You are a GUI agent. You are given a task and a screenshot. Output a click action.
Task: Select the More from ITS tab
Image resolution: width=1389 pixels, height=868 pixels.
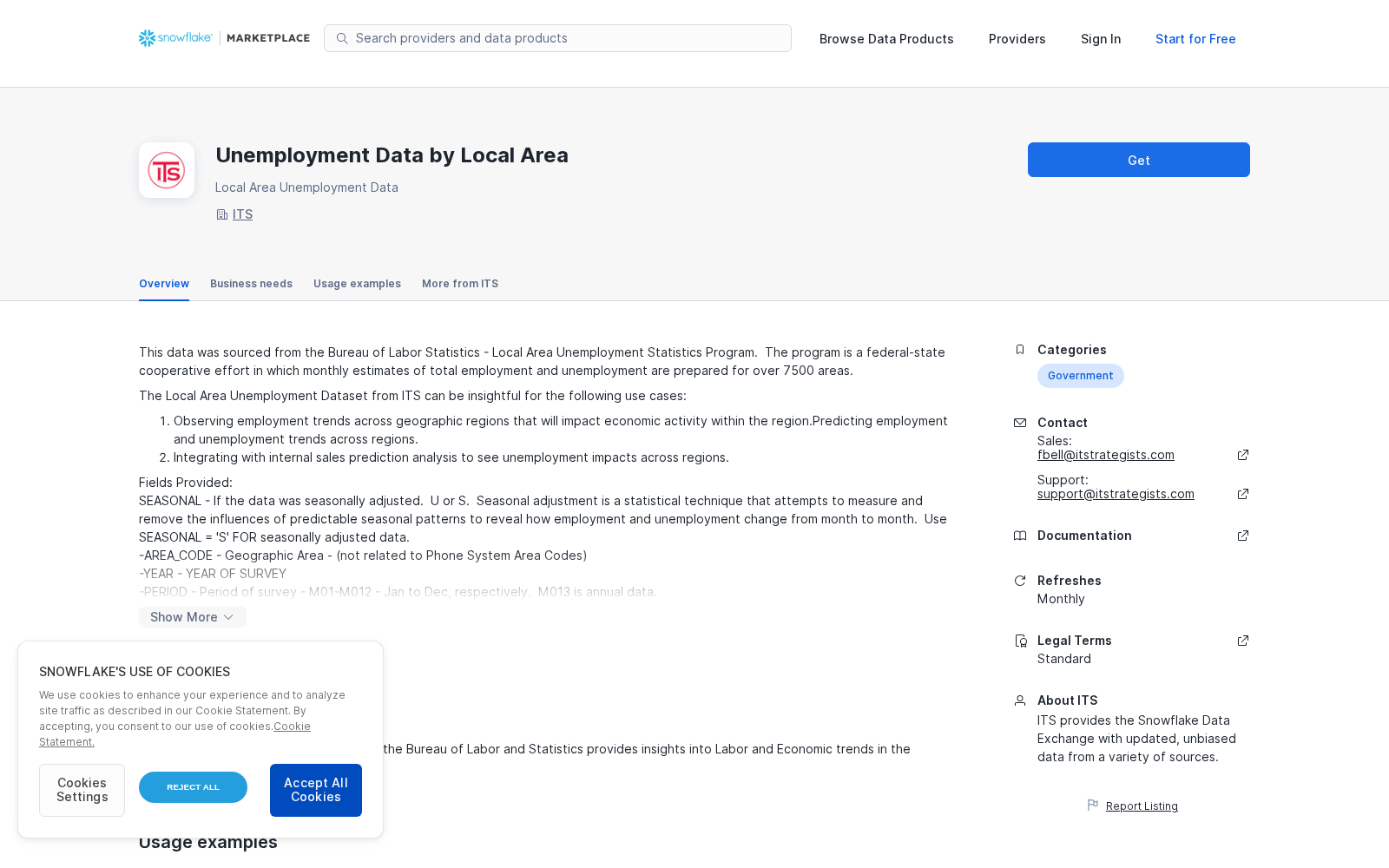(460, 284)
